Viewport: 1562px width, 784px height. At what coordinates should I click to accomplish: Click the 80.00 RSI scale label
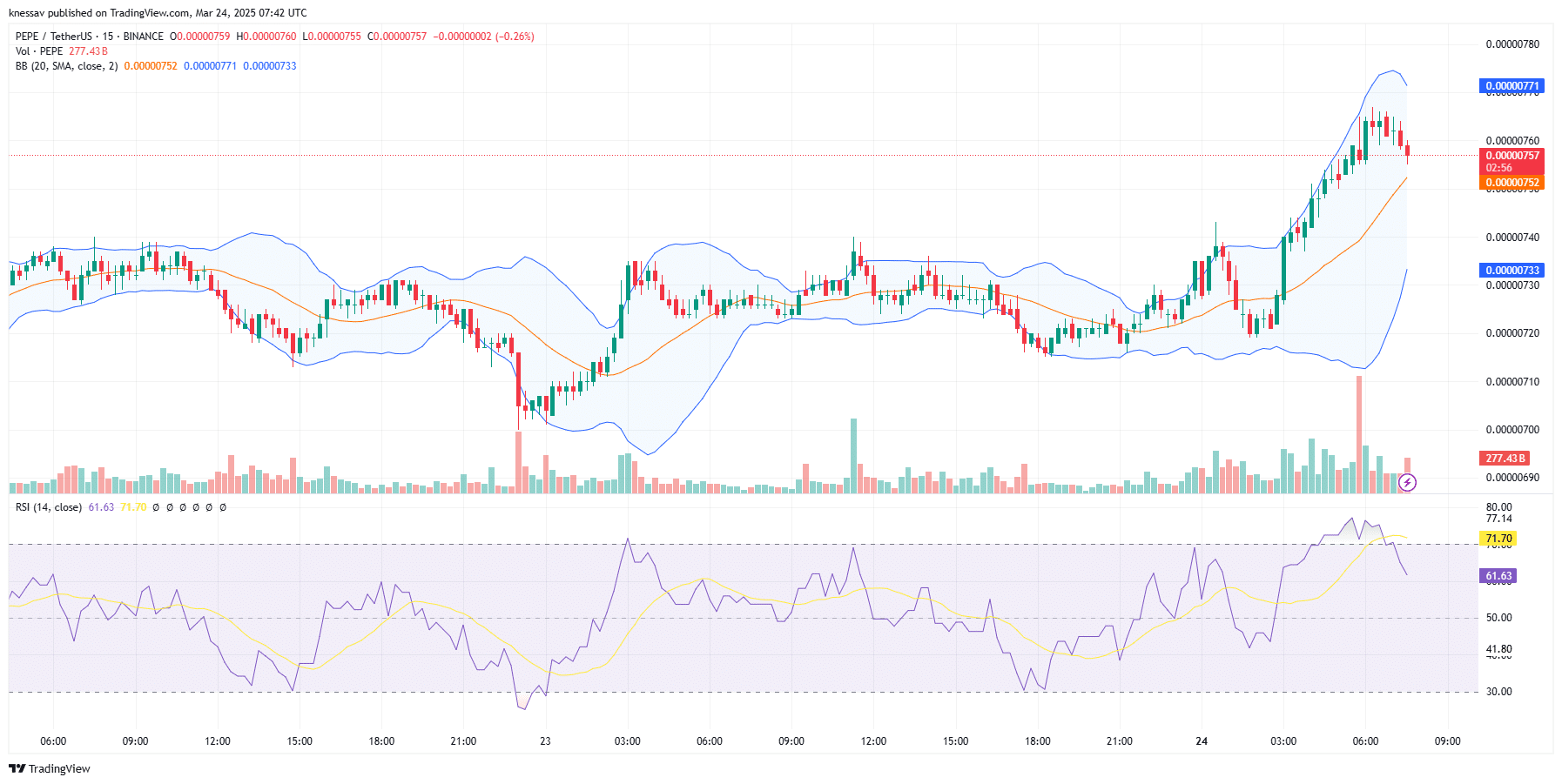click(1498, 507)
